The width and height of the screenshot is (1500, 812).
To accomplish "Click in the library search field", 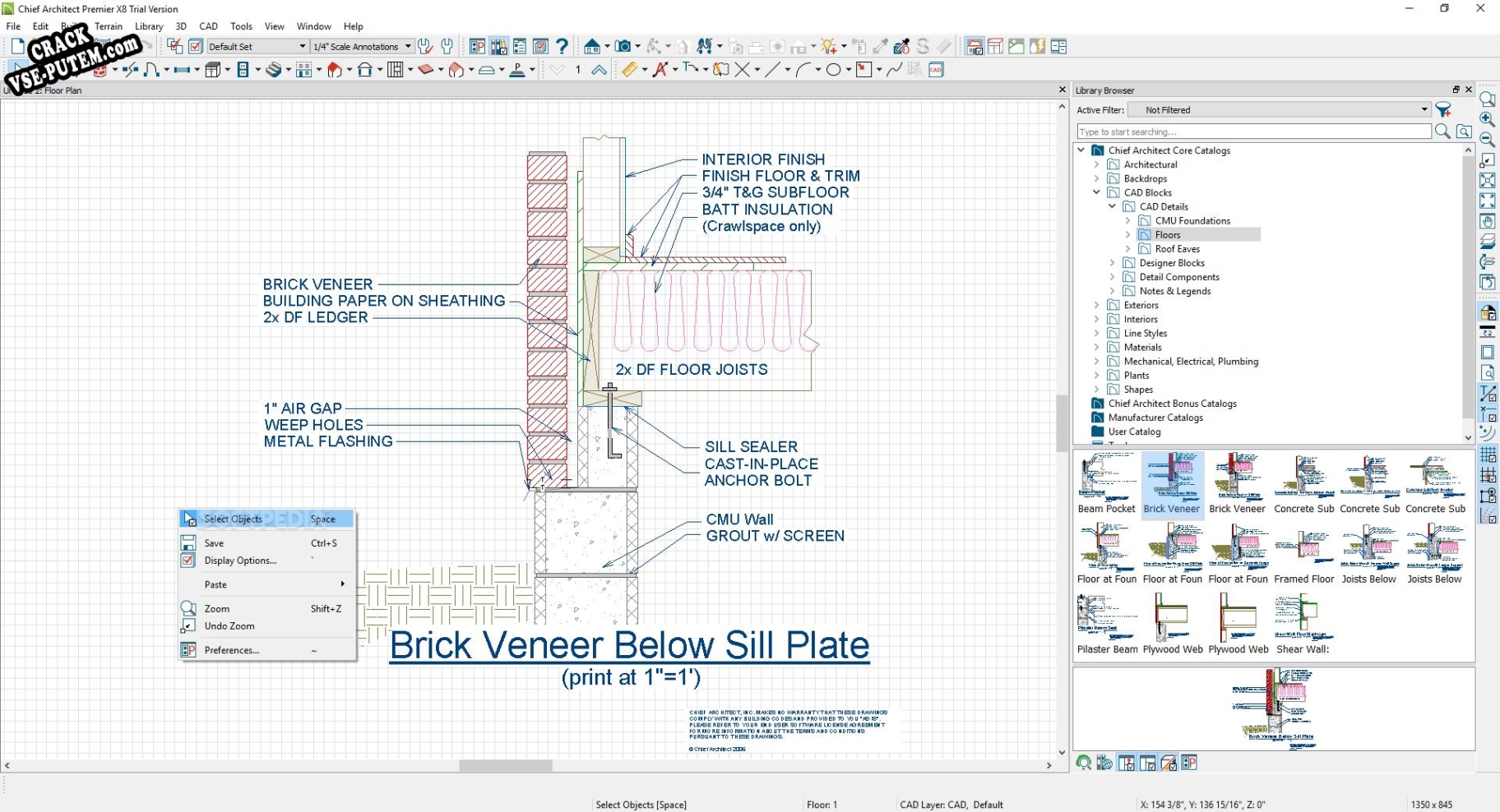I will [x=1254, y=131].
